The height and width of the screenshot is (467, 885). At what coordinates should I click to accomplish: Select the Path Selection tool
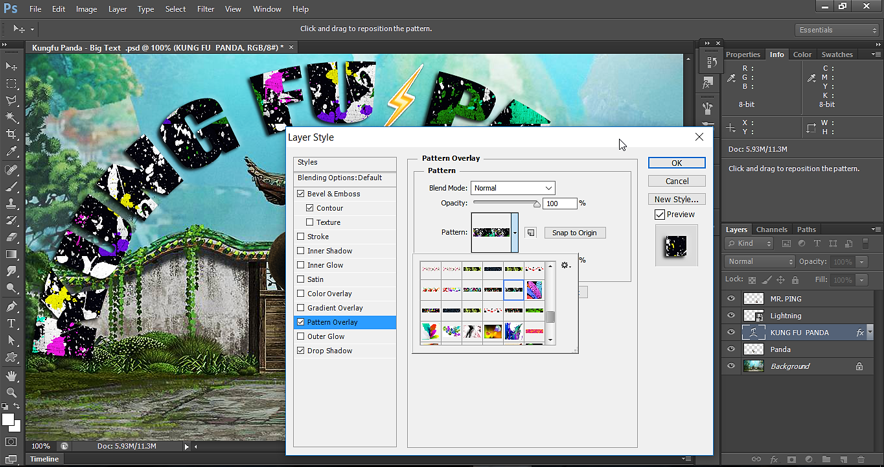[x=11, y=341]
